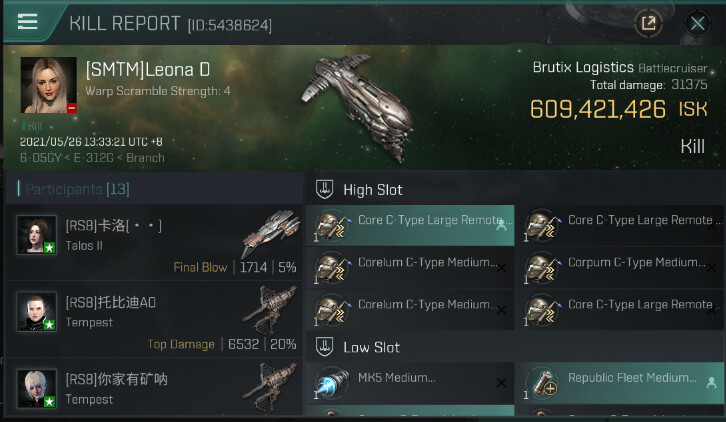
Task: Select participant 托比迪AO flying Tempest
Action: [x=154, y=319]
